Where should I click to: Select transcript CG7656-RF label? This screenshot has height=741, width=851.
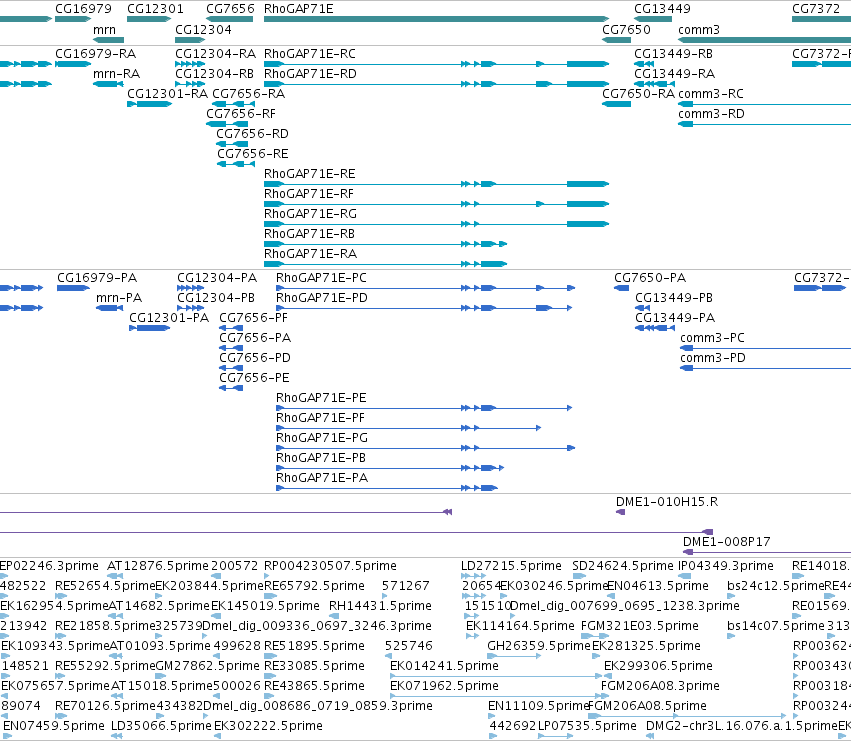pyautogui.click(x=241, y=113)
